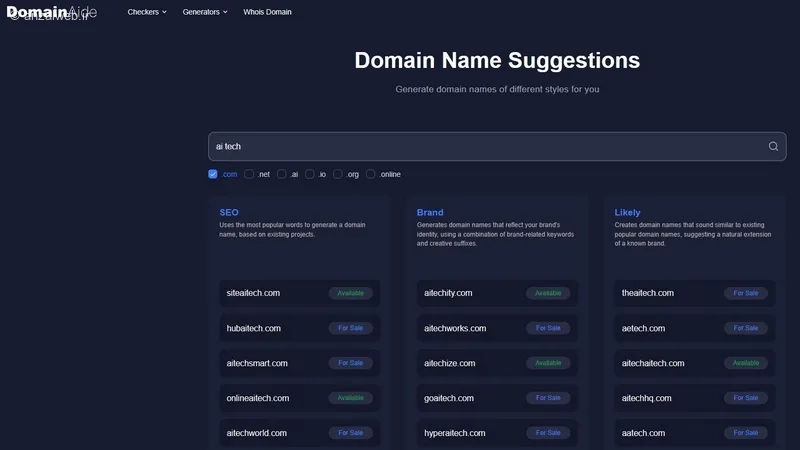The image size is (800, 450).
Task: Open aitechworld.com suggestion
Action: coord(257,433)
